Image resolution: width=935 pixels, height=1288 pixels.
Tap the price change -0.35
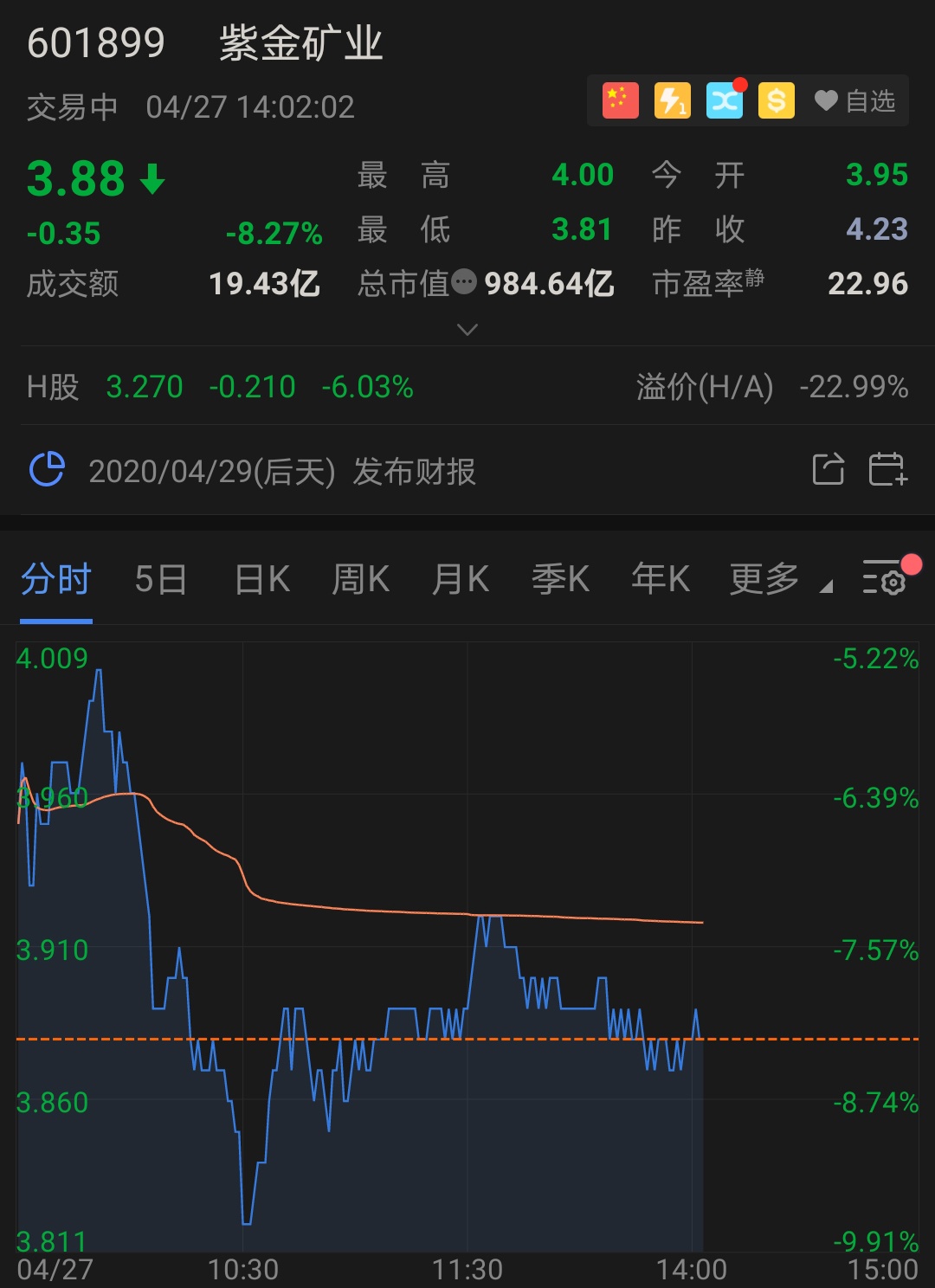pyautogui.click(x=64, y=234)
